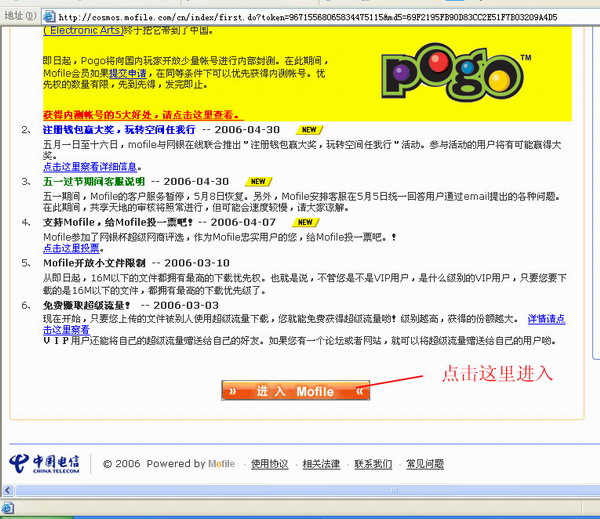Click the 地址 address label
The height and width of the screenshot is (519, 600).
click(19, 16)
